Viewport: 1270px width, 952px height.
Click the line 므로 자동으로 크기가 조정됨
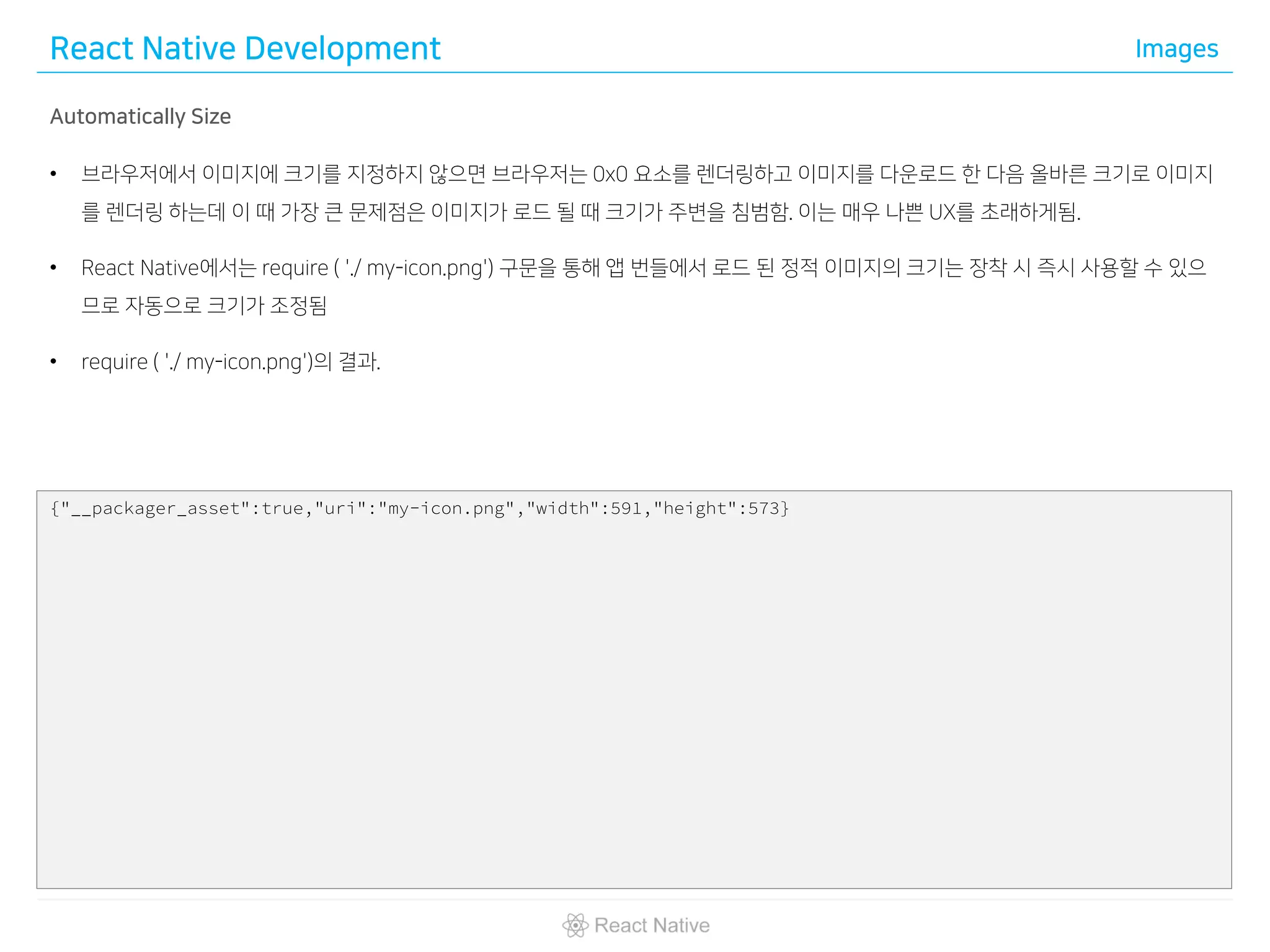point(204,305)
